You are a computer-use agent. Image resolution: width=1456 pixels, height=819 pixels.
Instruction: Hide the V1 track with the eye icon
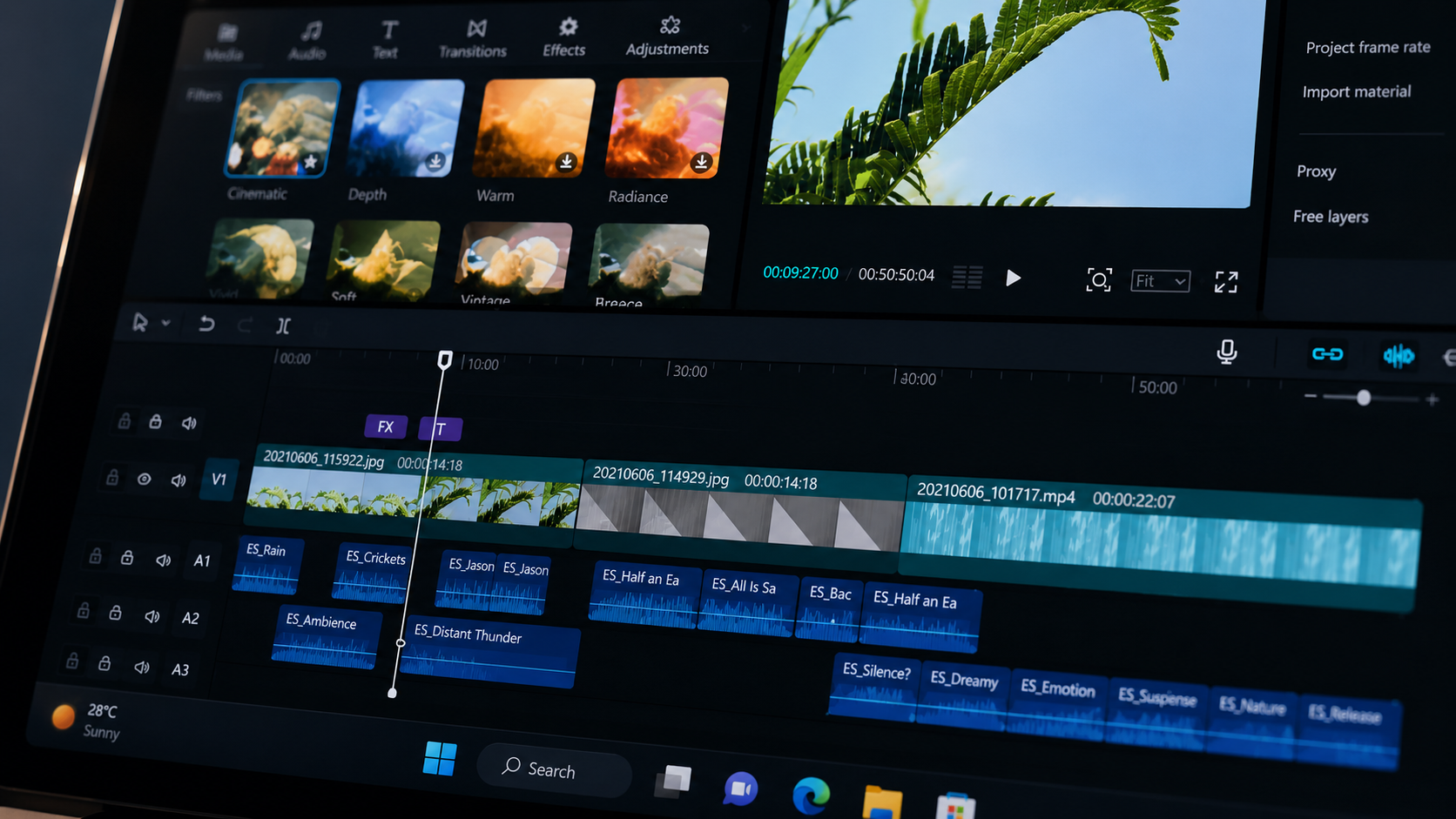[145, 479]
